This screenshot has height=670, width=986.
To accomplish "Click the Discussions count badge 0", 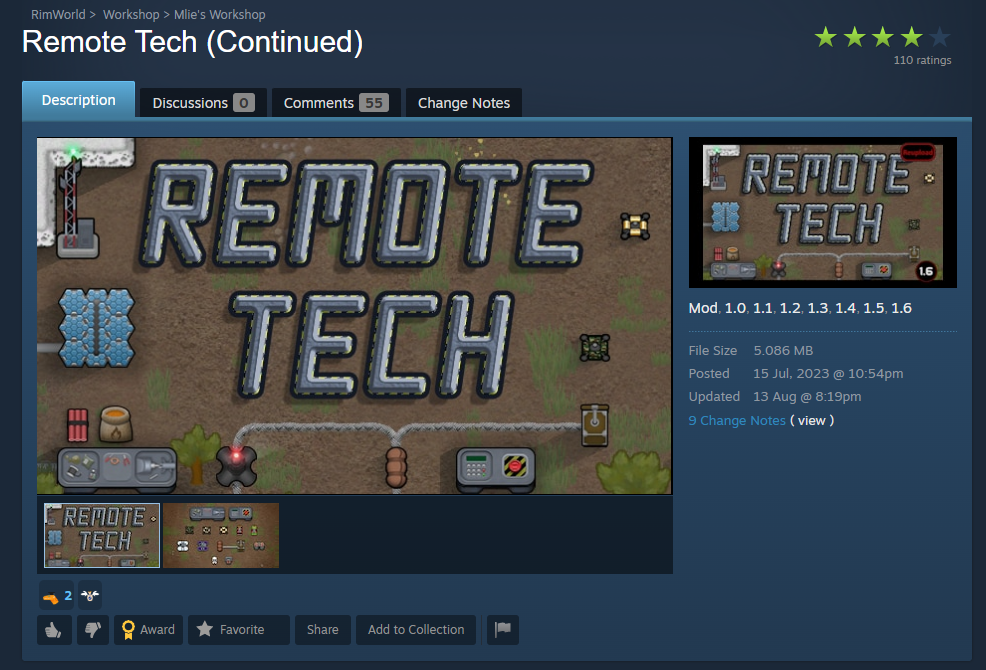I will coord(244,103).
